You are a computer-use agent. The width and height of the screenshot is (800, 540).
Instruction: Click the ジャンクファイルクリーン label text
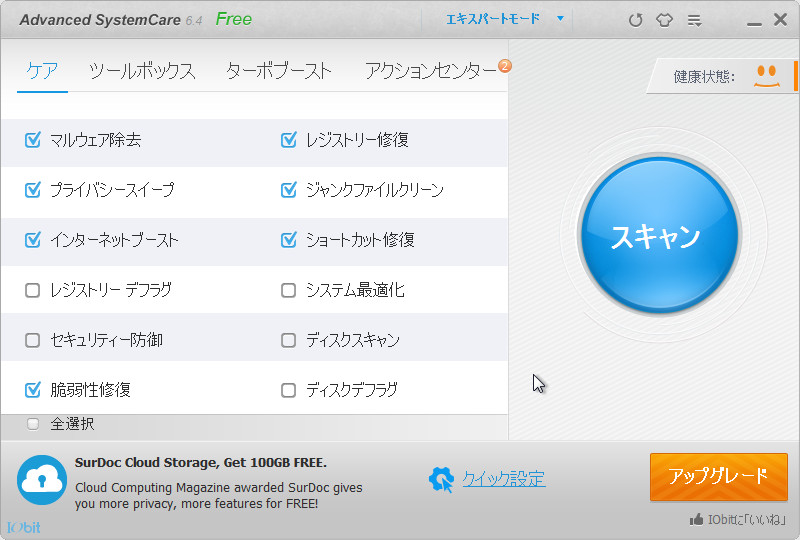[x=375, y=190]
